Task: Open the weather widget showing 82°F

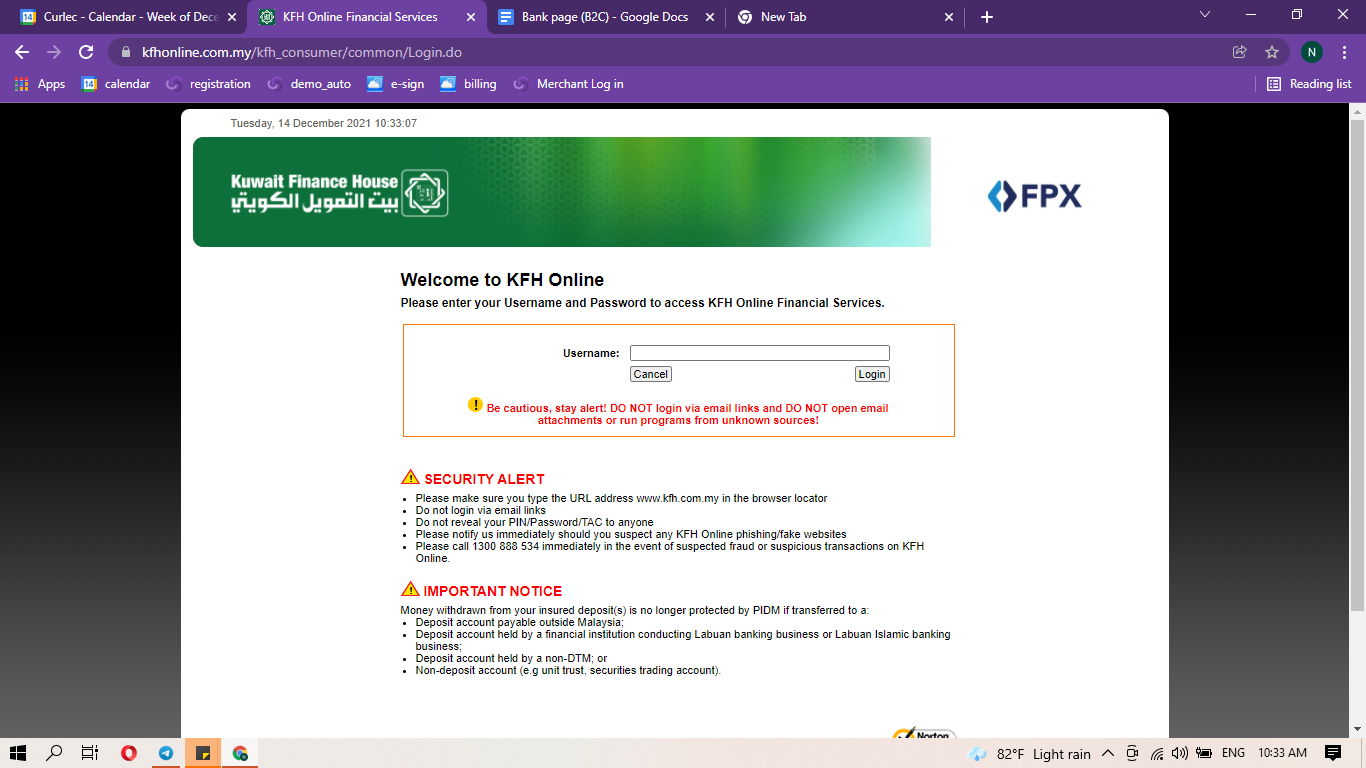Action: (x=1030, y=754)
